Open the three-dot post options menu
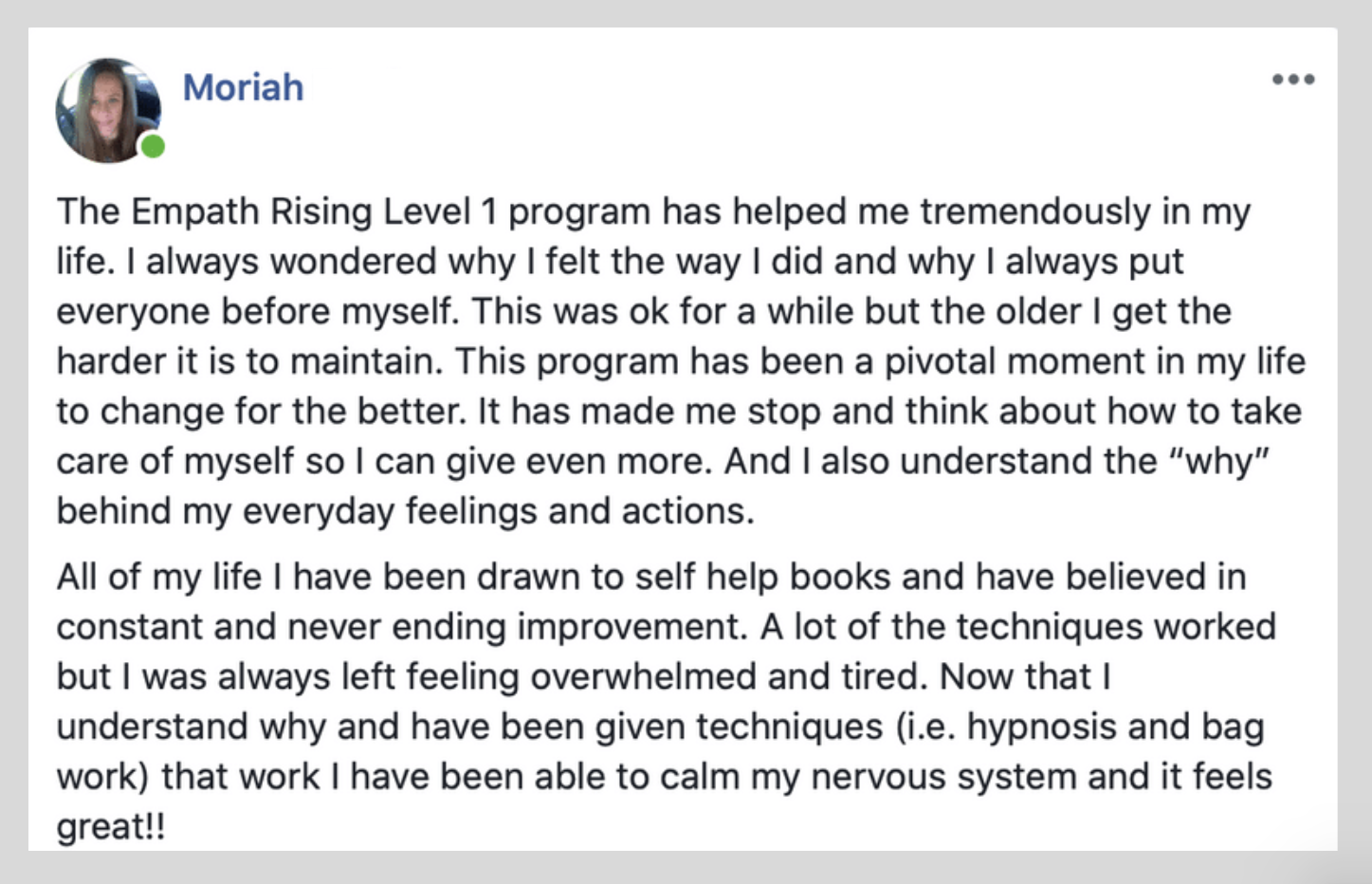The width and height of the screenshot is (1372, 884). 1293,80
